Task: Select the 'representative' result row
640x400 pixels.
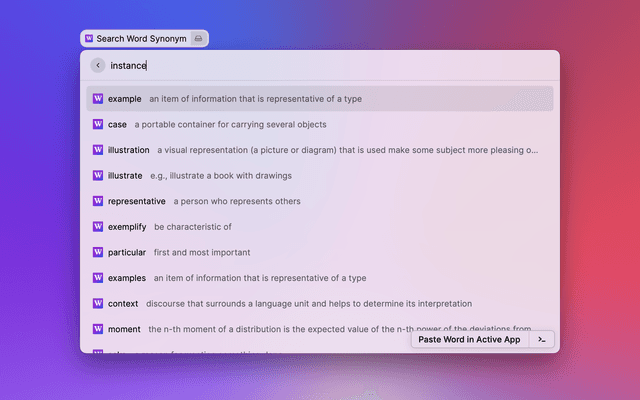Action: point(320,201)
